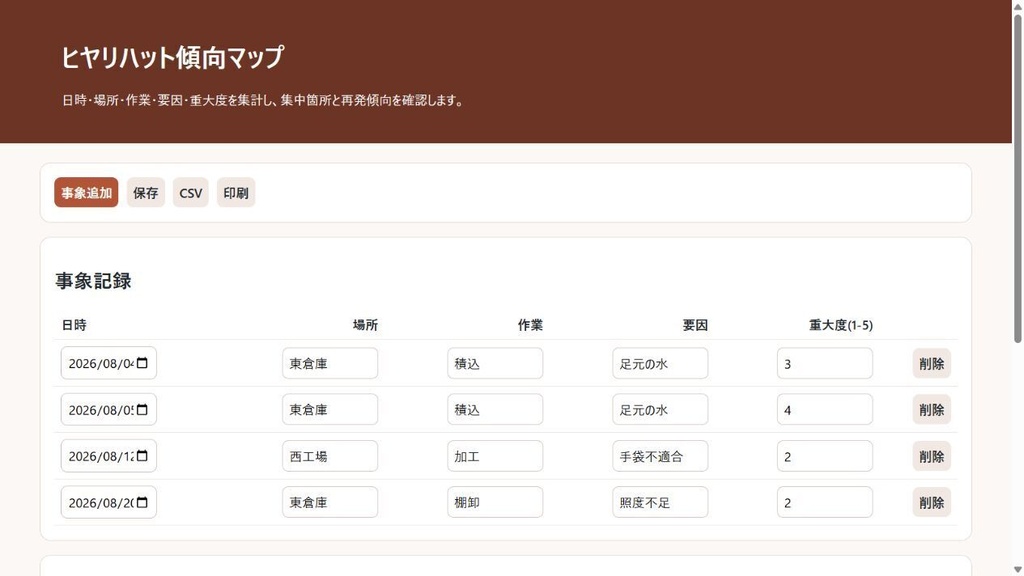This screenshot has height=576, width=1024.
Task: Click the 重大度(1-5) column header
Action: pyautogui.click(x=840, y=325)
